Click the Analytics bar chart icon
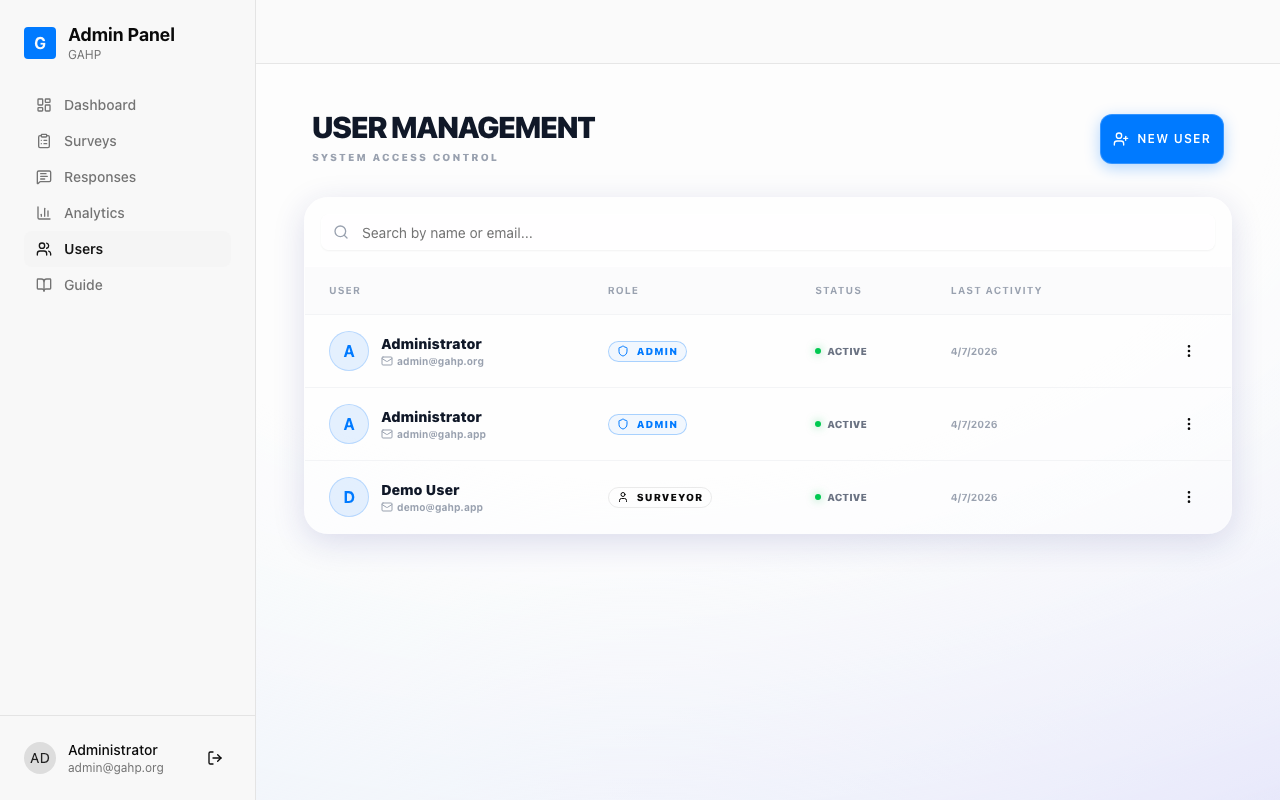This screenshot has height=800, width=1280. tap(43, 213)
